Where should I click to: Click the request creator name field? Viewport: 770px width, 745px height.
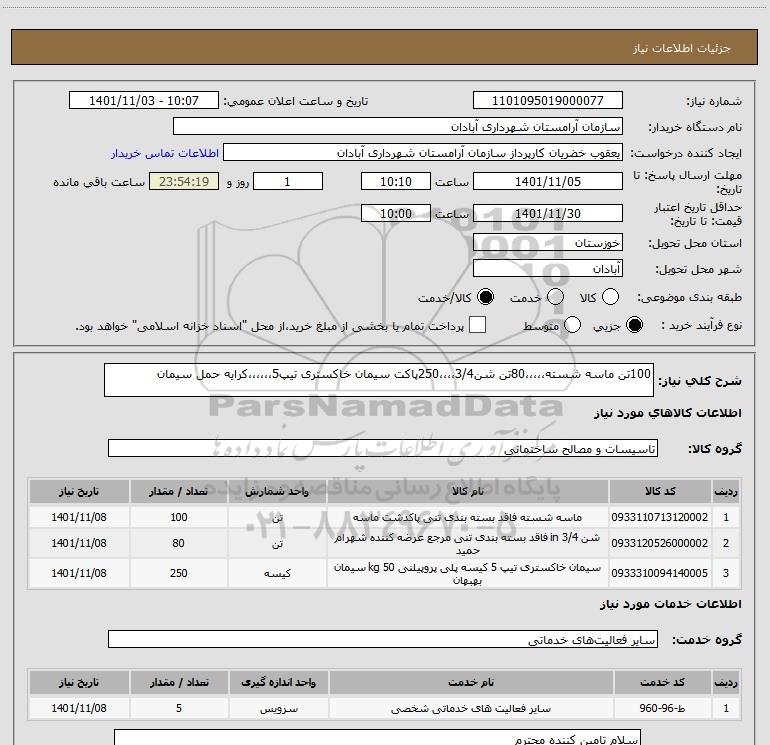(423, 153)
